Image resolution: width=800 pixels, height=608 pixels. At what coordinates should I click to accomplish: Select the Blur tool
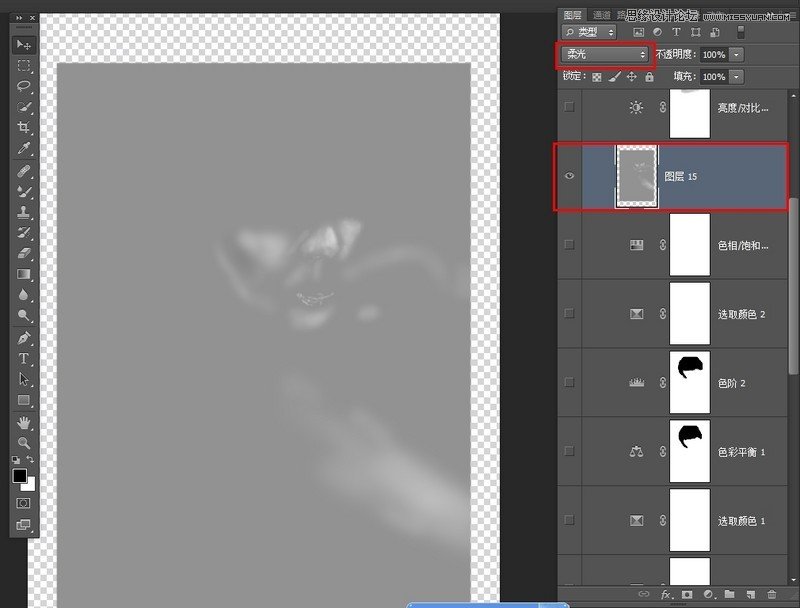tap(23, 294)
